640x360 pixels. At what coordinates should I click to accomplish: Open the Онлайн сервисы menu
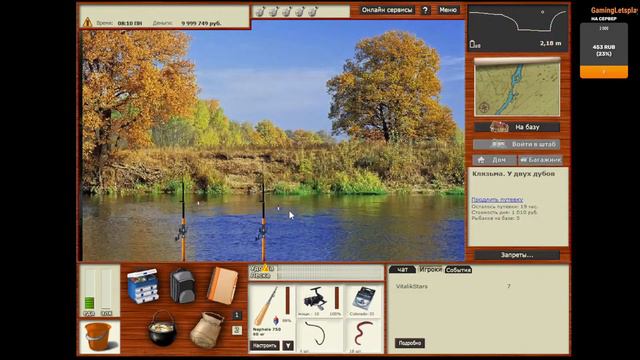387,10
